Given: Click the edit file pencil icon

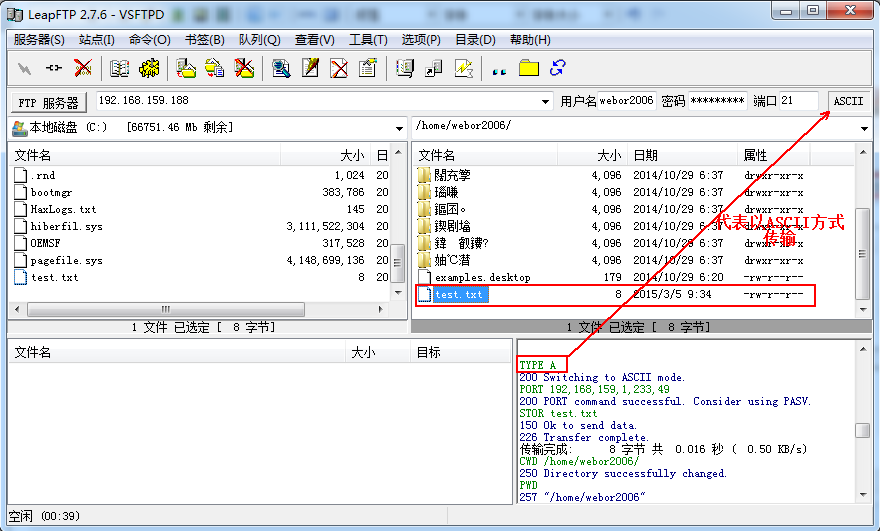Looking at the screenshot, I should tap(310, 68).
